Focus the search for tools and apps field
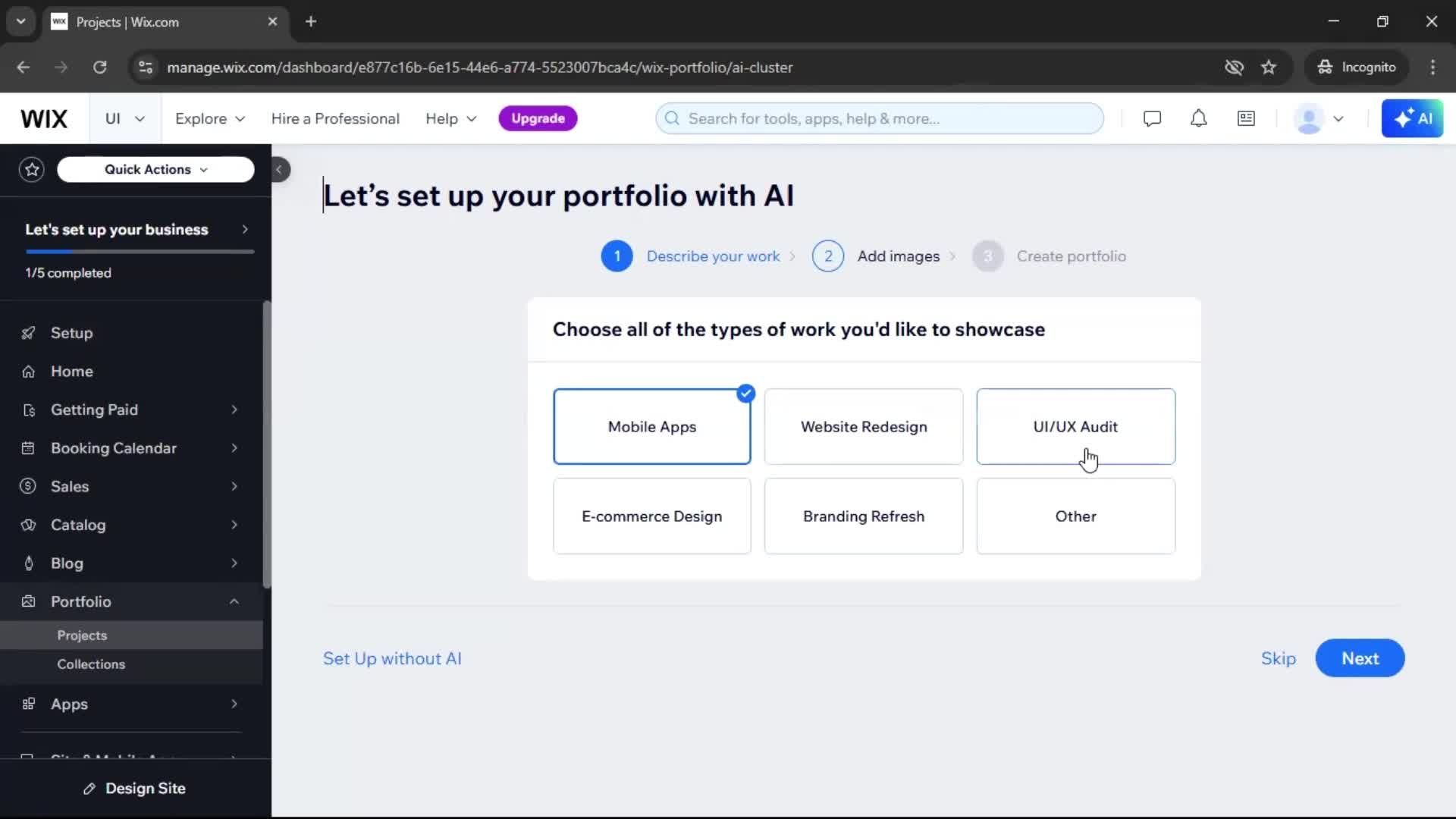The height and width of the screenshot is (819, 1456). [879, 118]
